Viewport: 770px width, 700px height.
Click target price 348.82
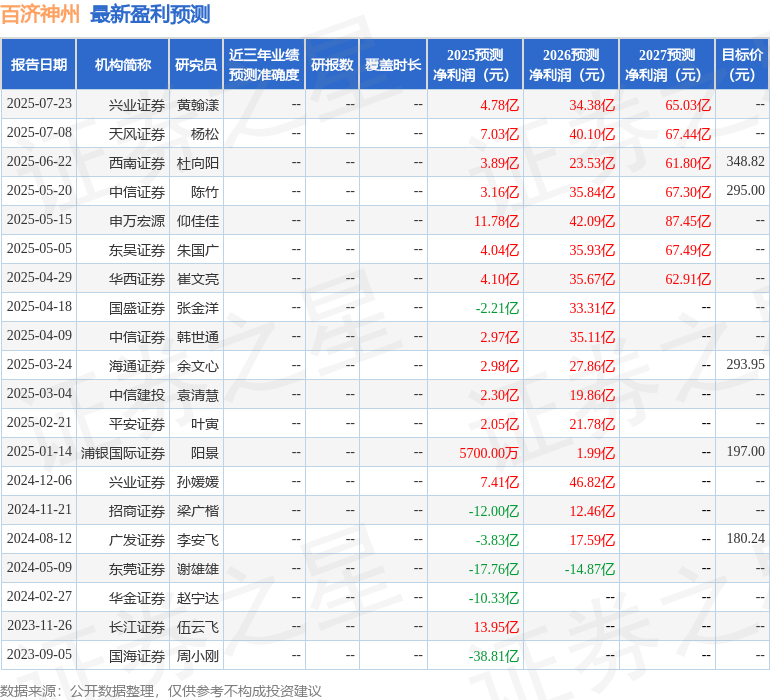pos(745,162)
